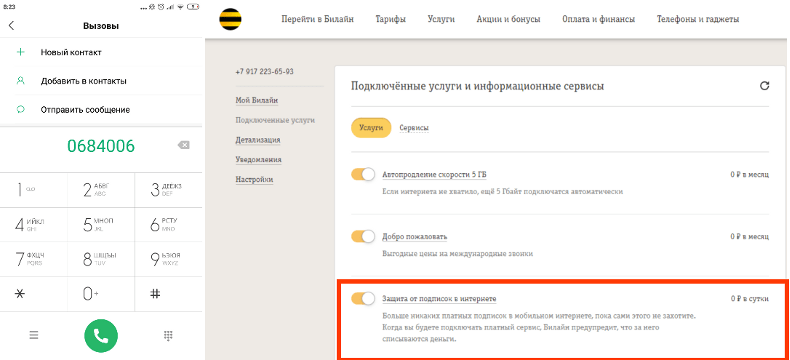
Task: Click Вызовы title in phone header
Action: [x=101, y=26]
